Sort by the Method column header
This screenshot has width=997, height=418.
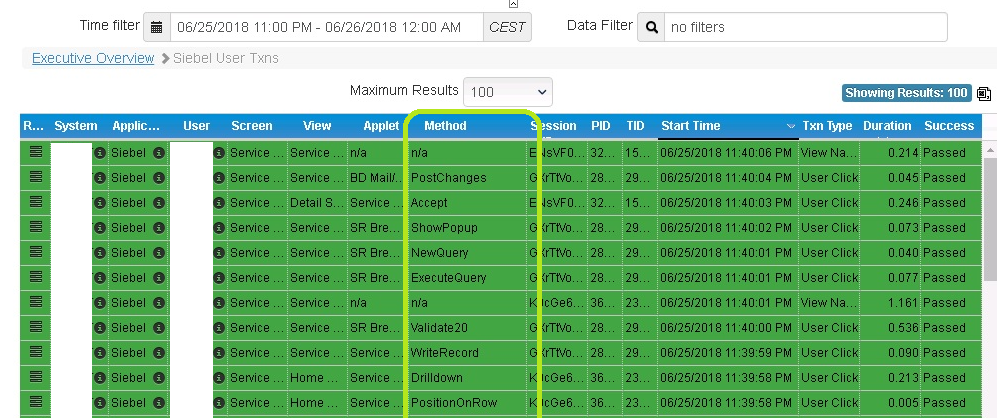tap(445, 126)
